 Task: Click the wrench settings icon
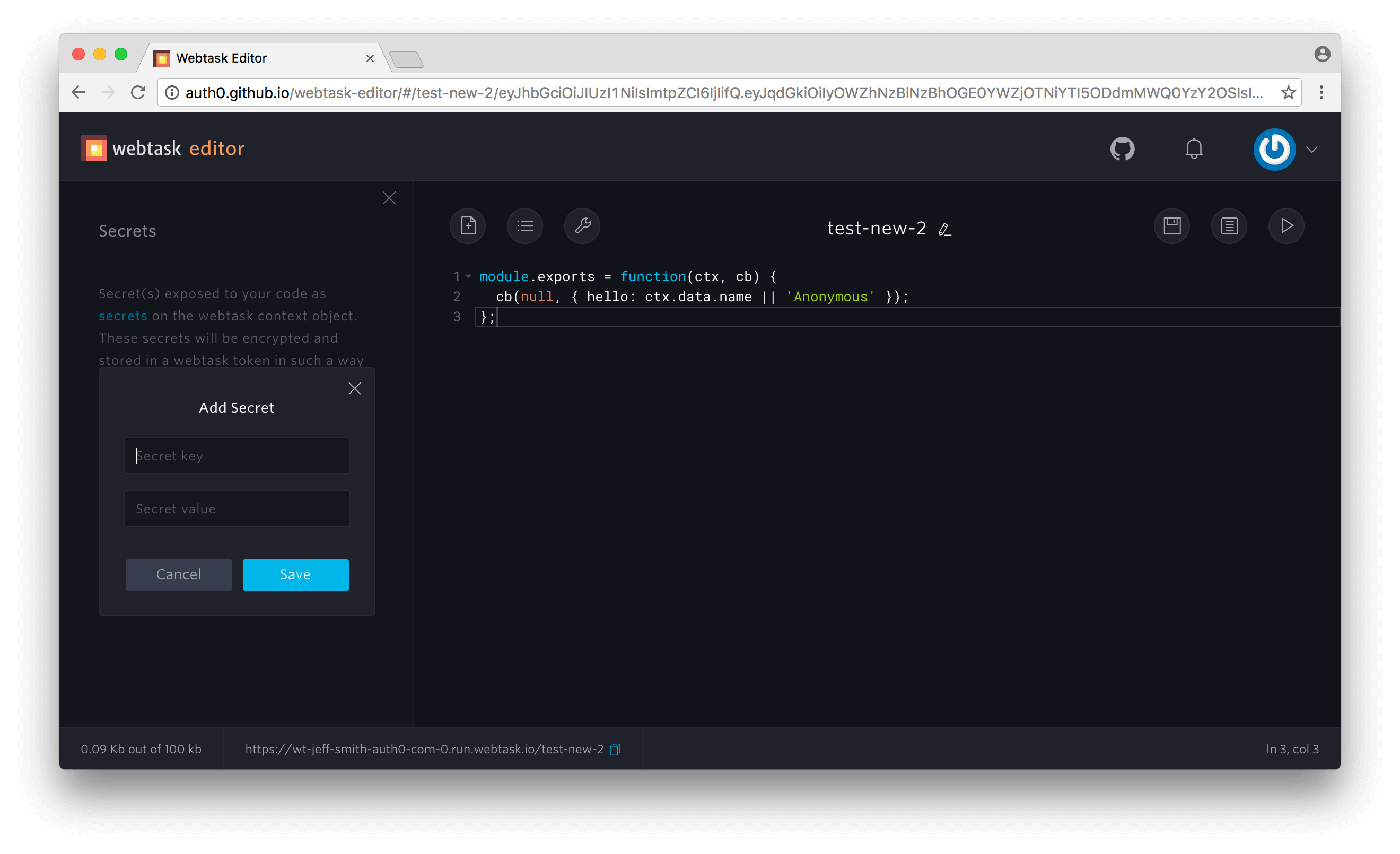point(582,226)
